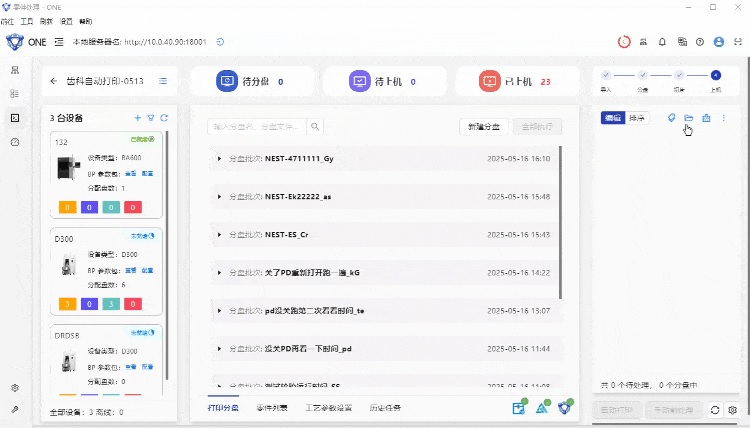Toggle the sidebar collapse icon beside ONE
The image size is (750, 428).
click(59, 42)
